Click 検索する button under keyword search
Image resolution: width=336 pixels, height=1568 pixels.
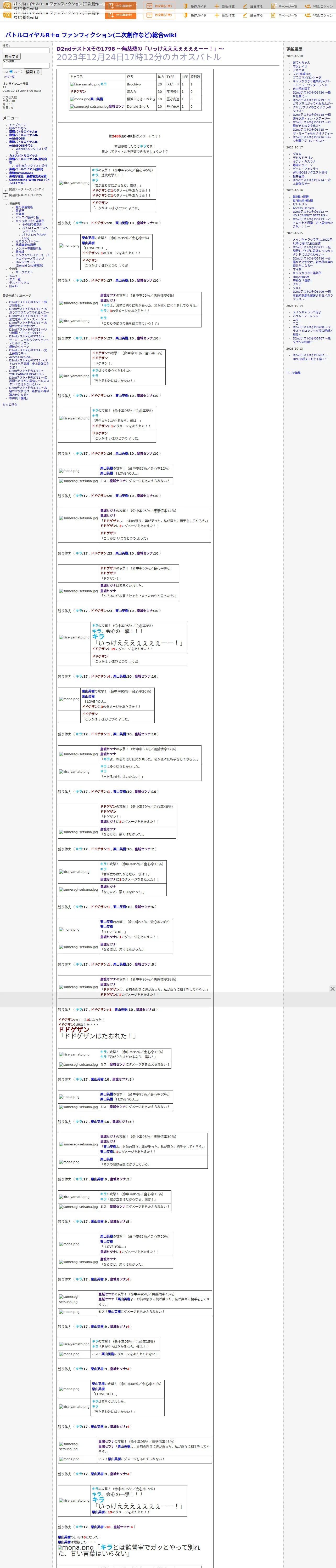pos(12,57)
